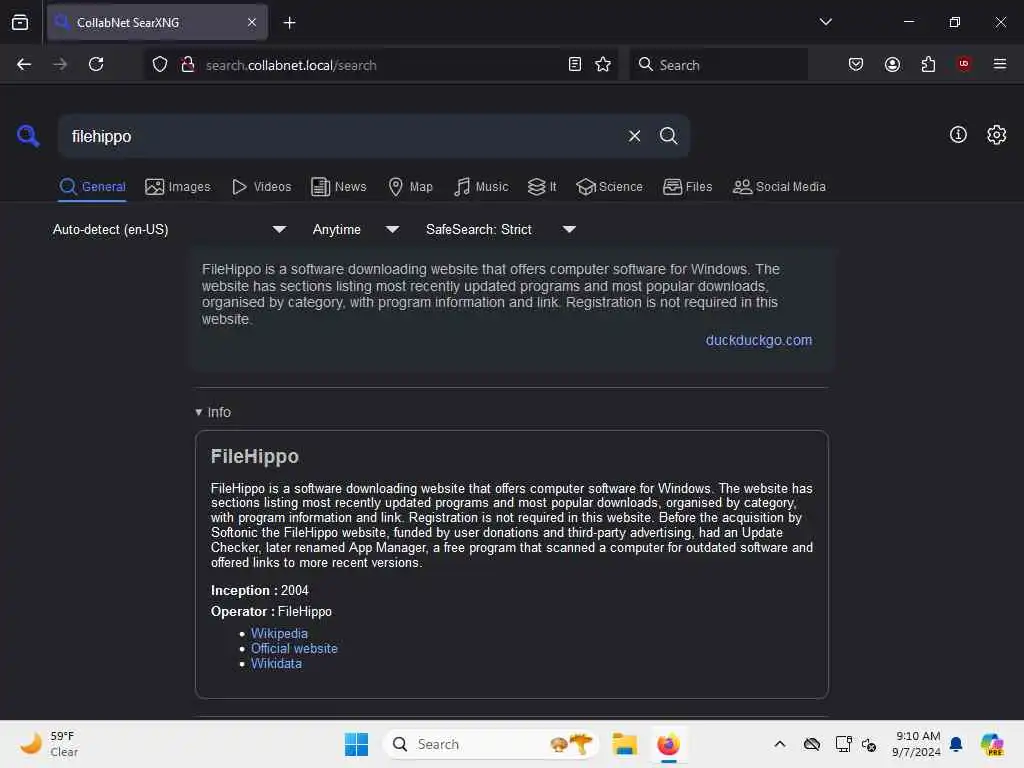The height and width of the screenshot is (768, 1024).
Task: Switch to Social Media category
Action: point(779,187)
